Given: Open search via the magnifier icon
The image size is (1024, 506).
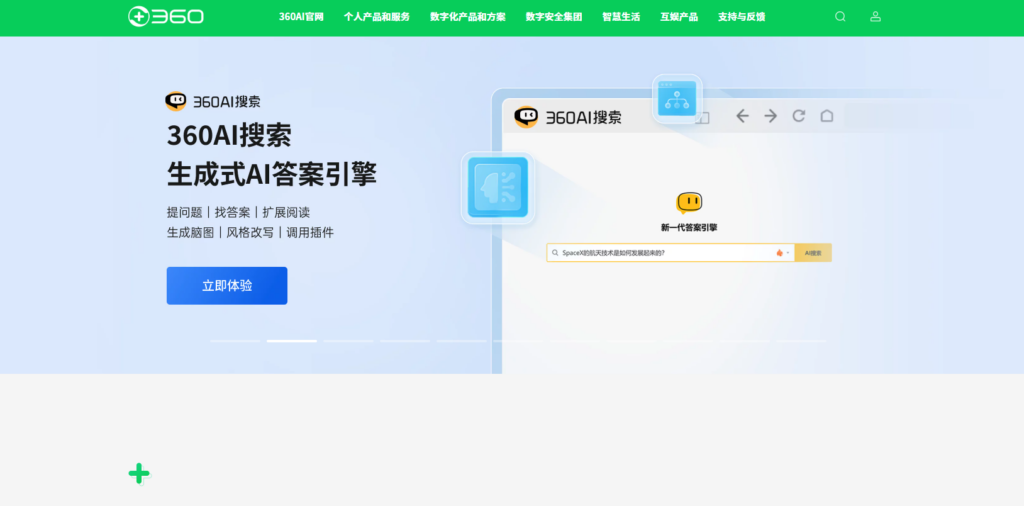Looking at the screenshot, I should click(x=840, y=17).
